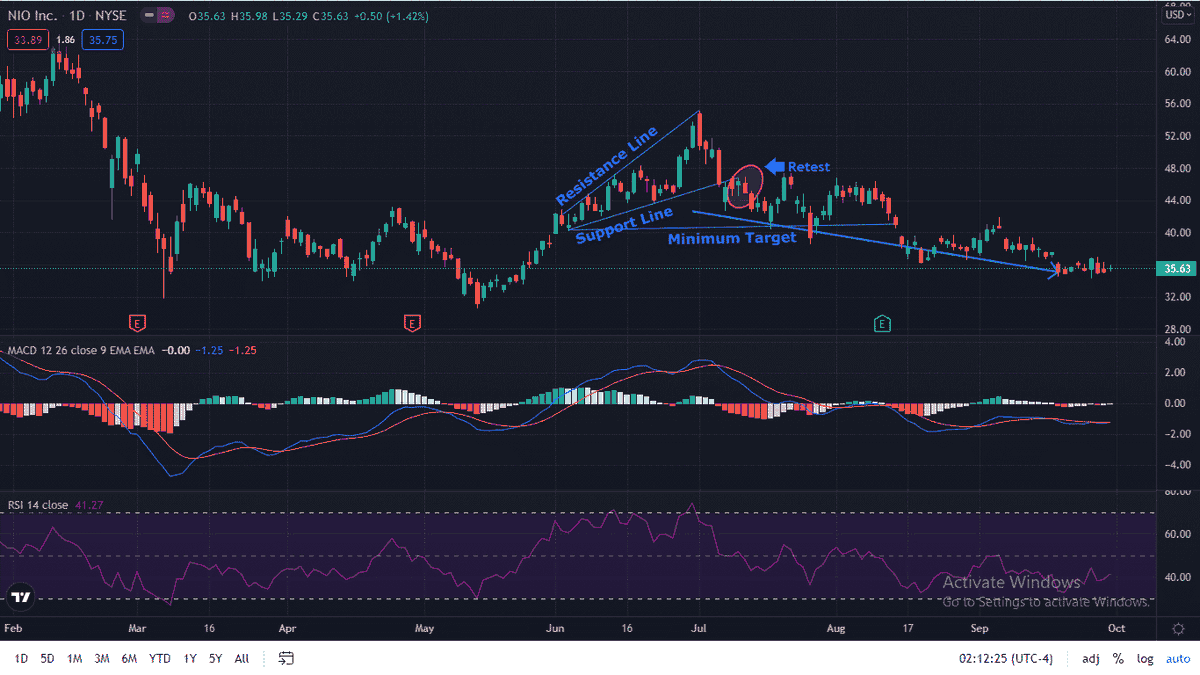This screenshot has height=675, width=1200.
Task: Click the NYSE exchange in chart title
Action: [x=110, y=15]
